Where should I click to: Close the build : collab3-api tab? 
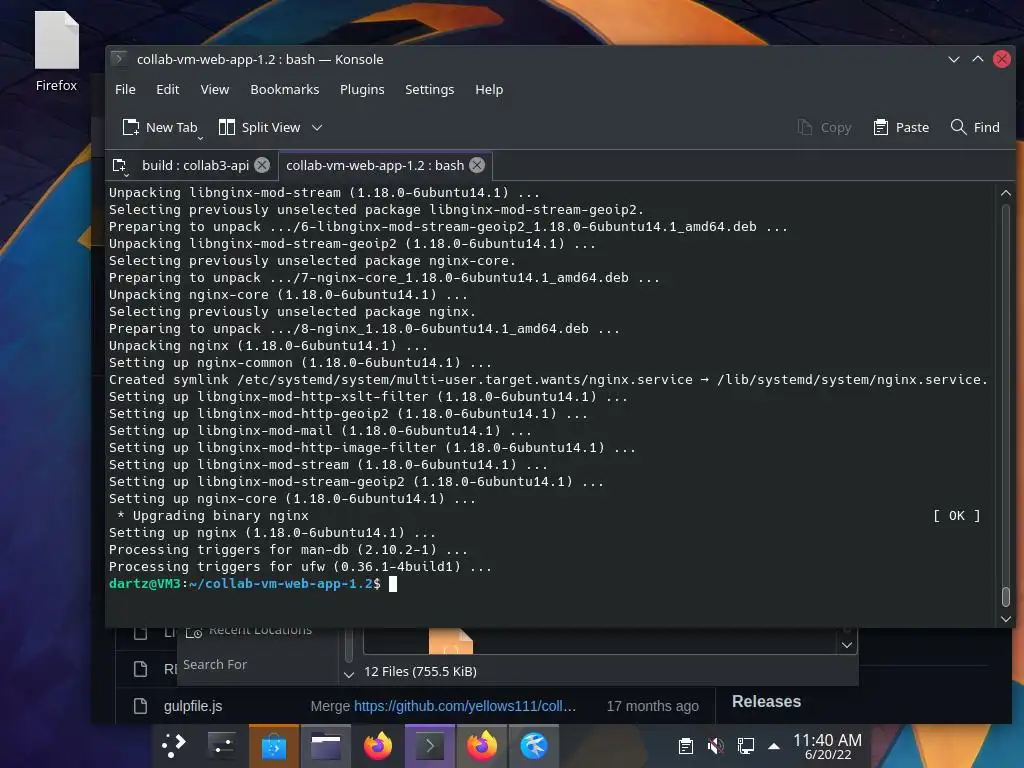click(262, 165)
